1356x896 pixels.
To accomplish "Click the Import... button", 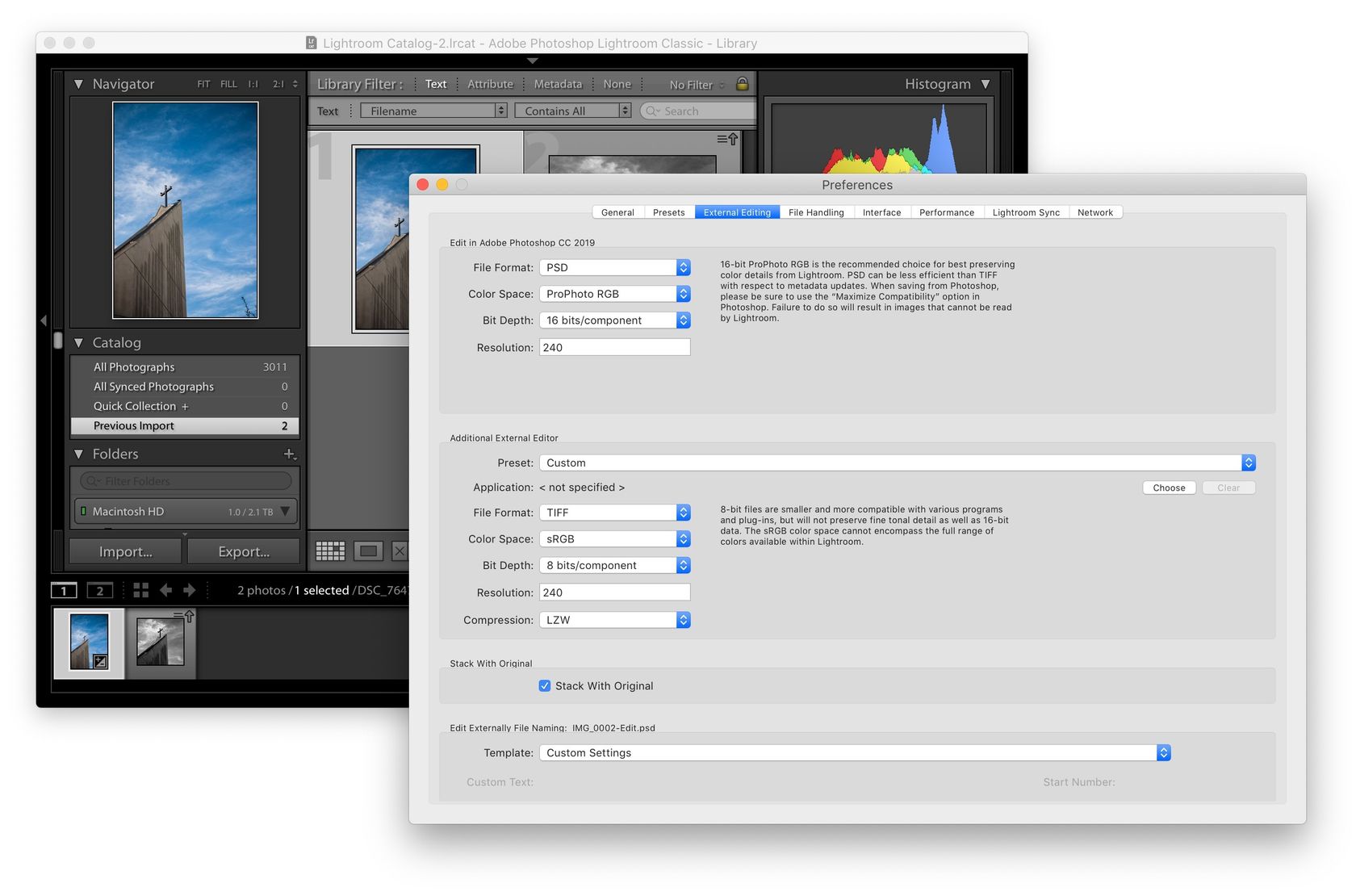I will (126, 551).
